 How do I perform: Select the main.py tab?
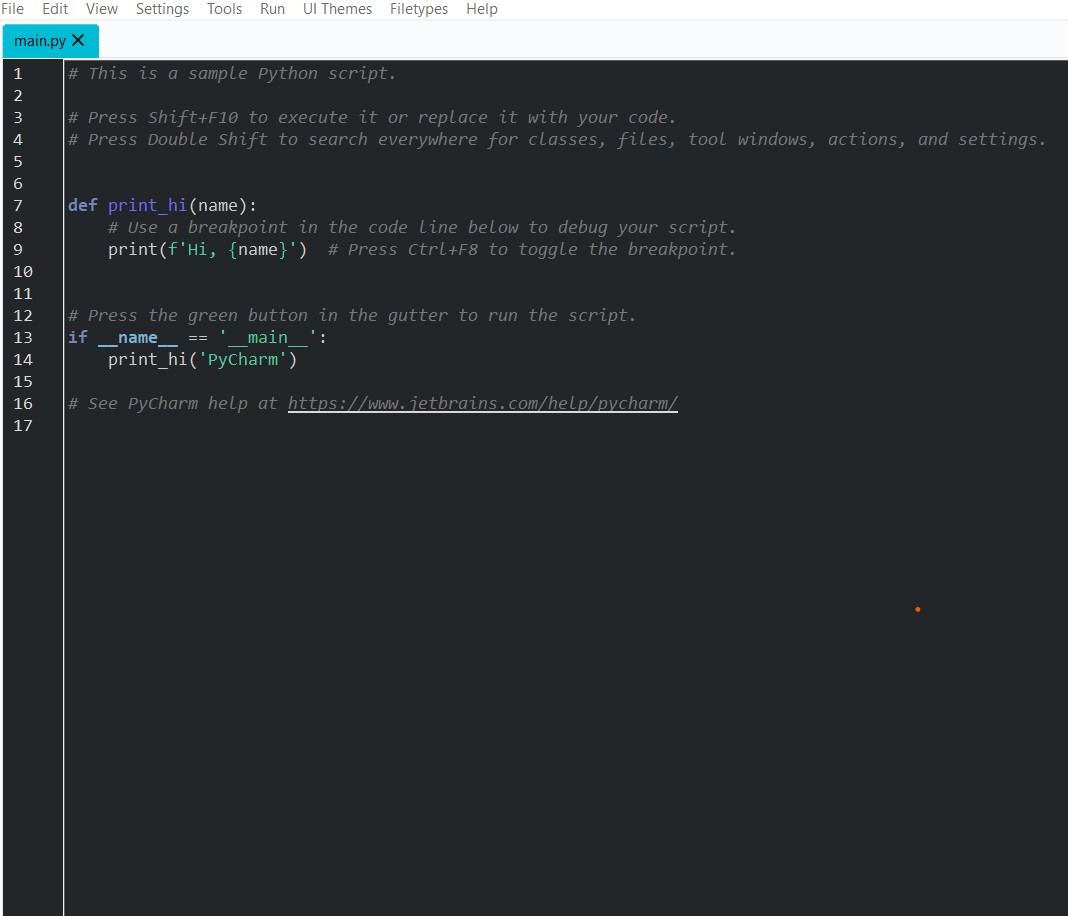tap(40, 41)
